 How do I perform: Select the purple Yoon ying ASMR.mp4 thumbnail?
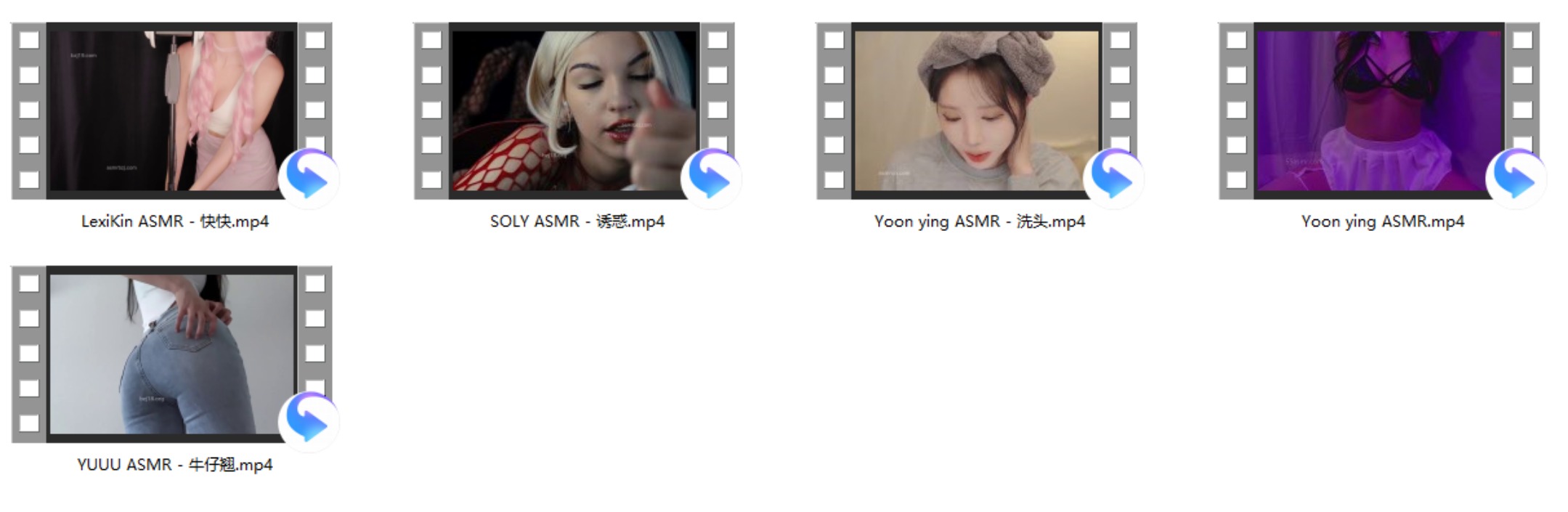(x=1378, y=110)
